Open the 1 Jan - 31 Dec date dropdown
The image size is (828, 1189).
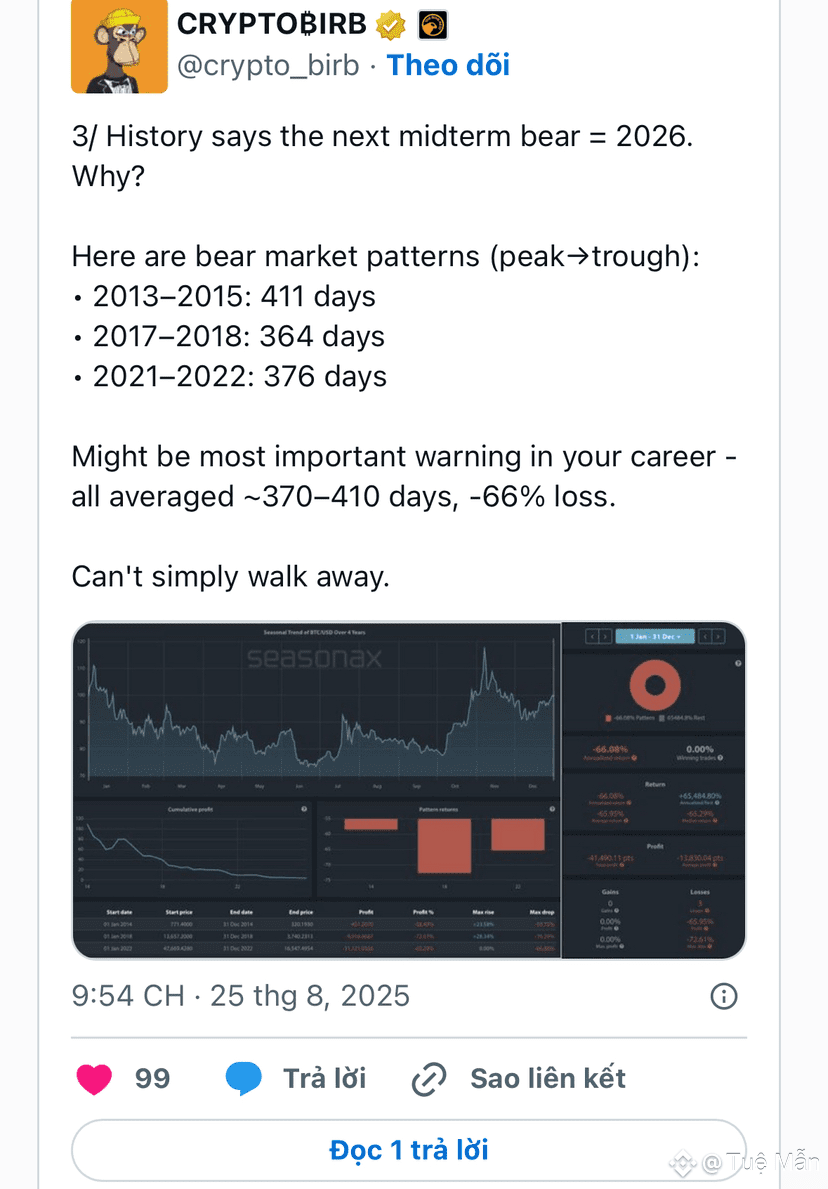[654, 636]
